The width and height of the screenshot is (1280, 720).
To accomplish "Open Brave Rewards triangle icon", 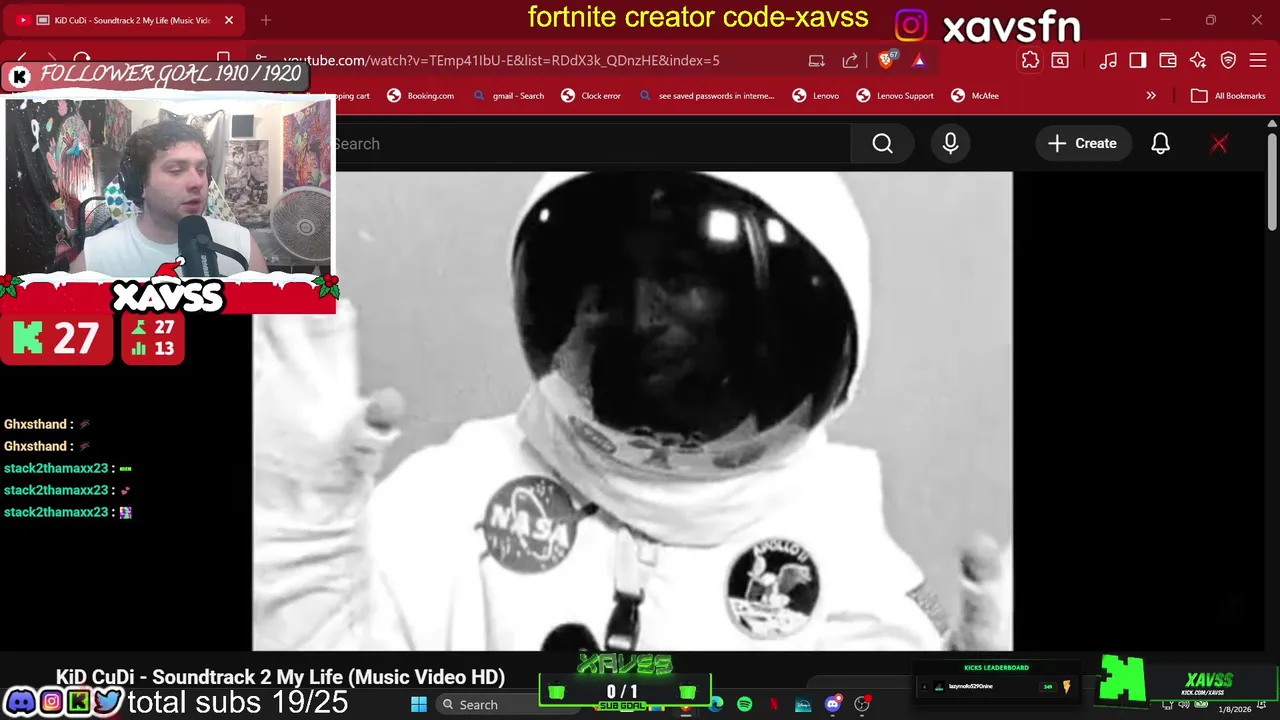I will click(x=919, y=60).
